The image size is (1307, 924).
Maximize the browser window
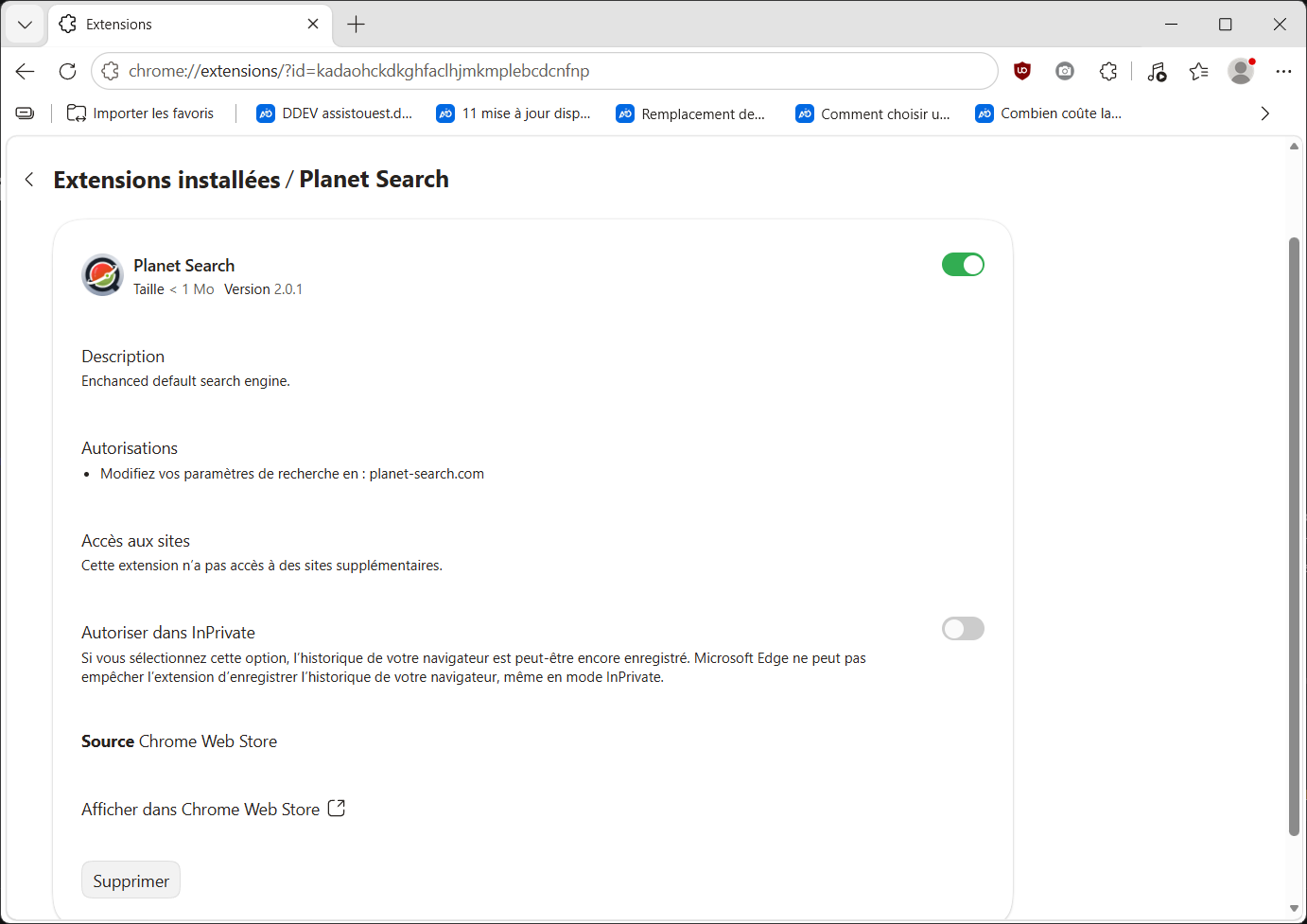point(1226,25)
